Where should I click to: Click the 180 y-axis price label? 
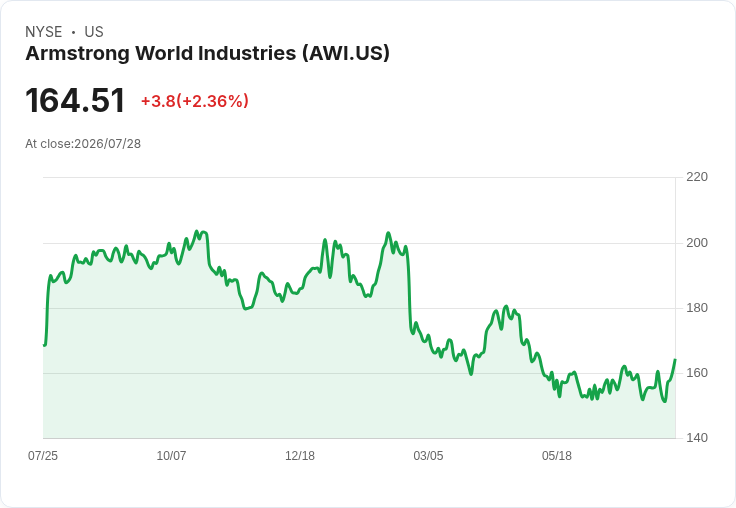[x=697, y=308]
